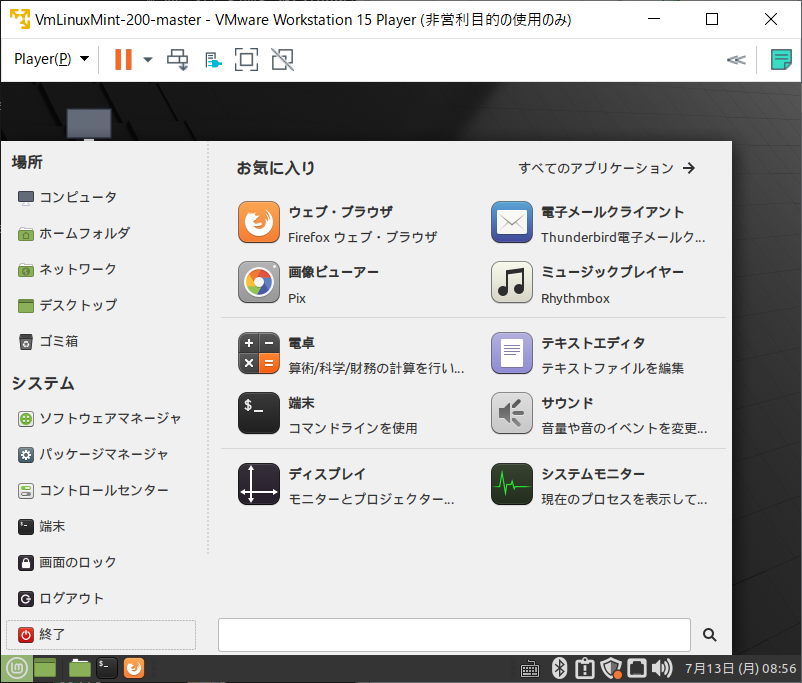This screenshot has height=683, width=802.
Task: Launch Firefox ウェブ・ブラウザ icon
Action: pos(259,222)
